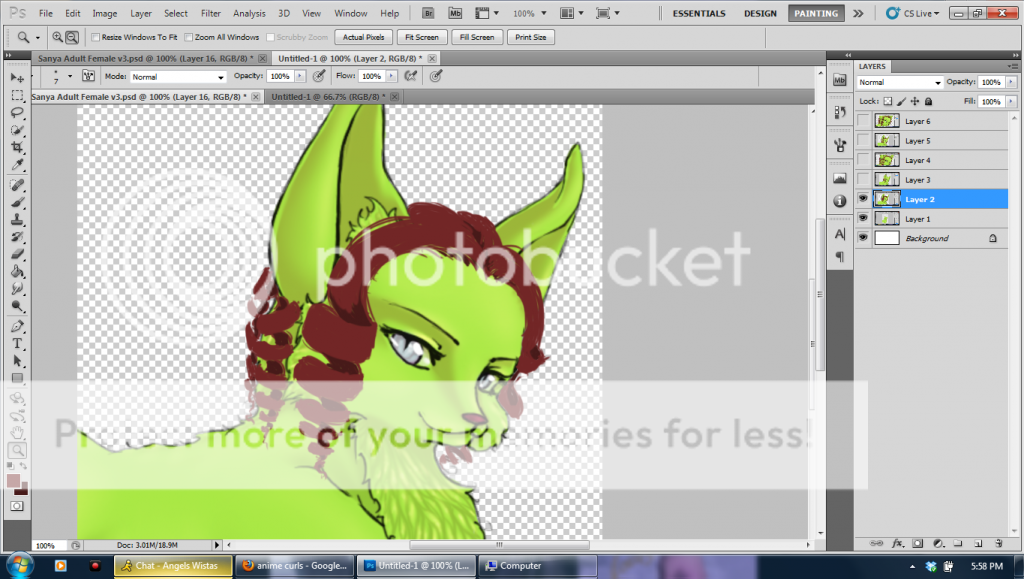Select the Clone Stamp tool

click(17, 220)
